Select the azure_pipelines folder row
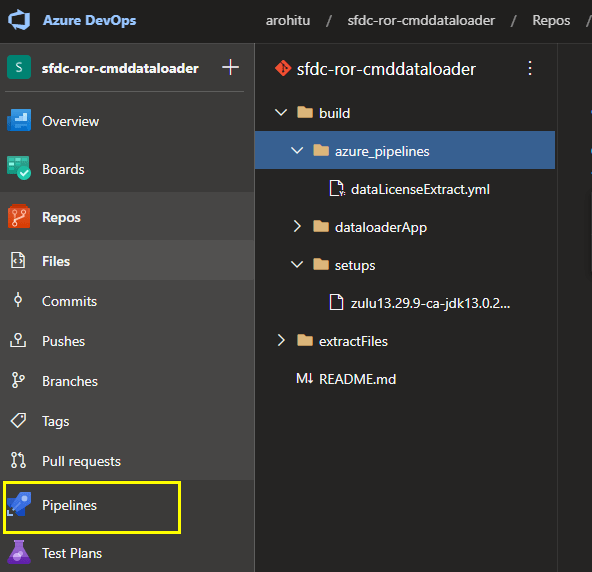The height and width of the screenshot is (572, 592). click(x=405, y=150)
